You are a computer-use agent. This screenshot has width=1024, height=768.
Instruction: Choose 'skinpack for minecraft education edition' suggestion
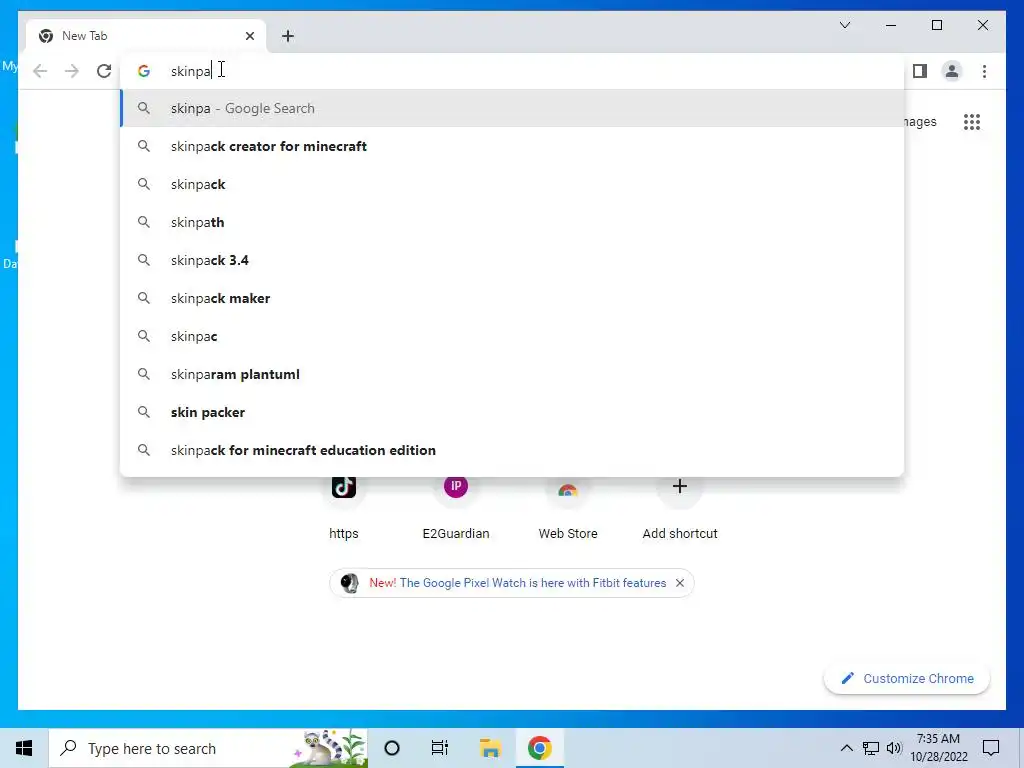(512, 450)
